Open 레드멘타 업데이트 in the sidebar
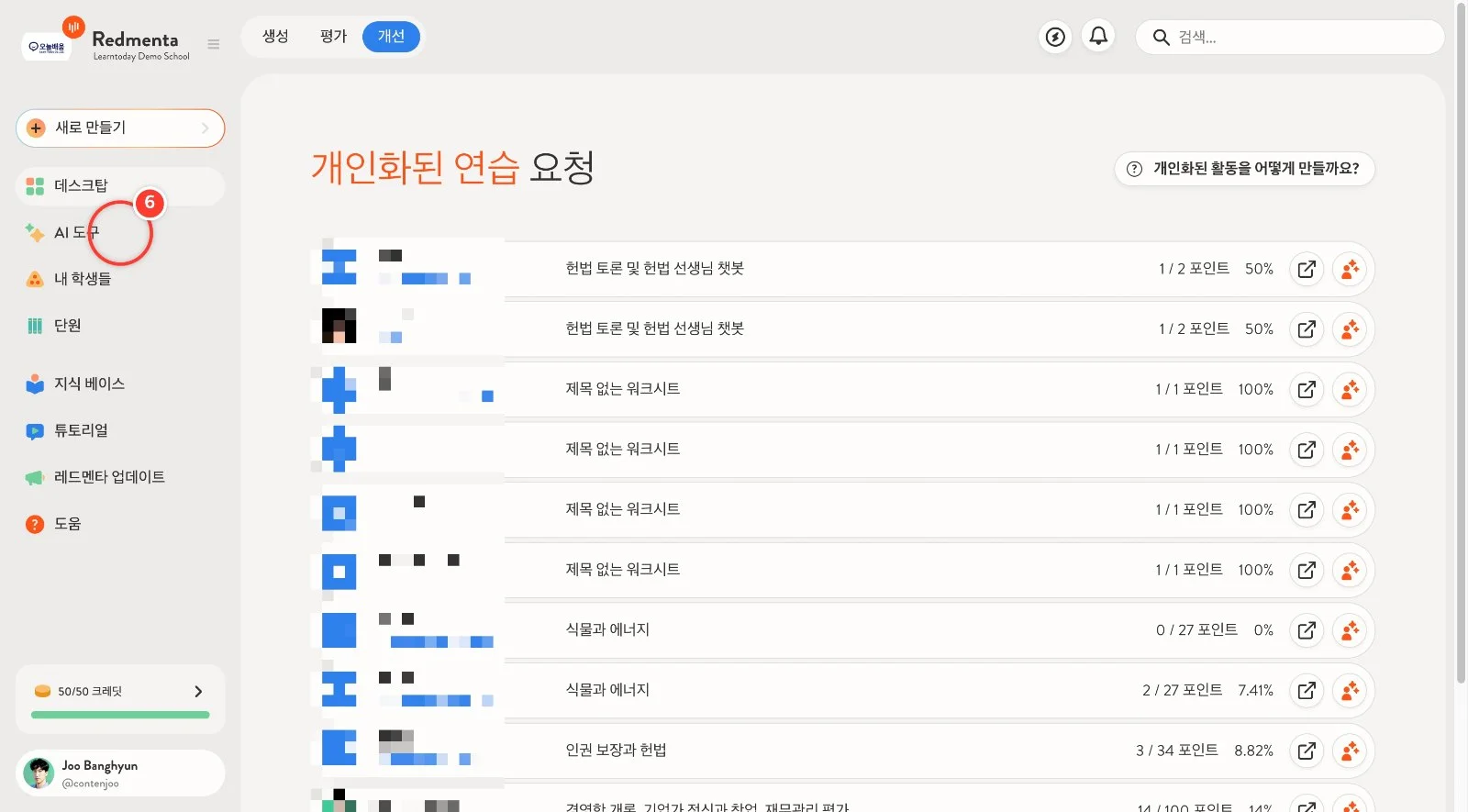 pyautogui.click(x=120, y=477)
